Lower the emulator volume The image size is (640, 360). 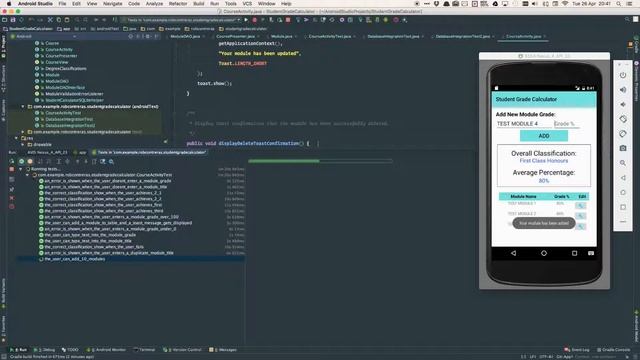point(623,104)
